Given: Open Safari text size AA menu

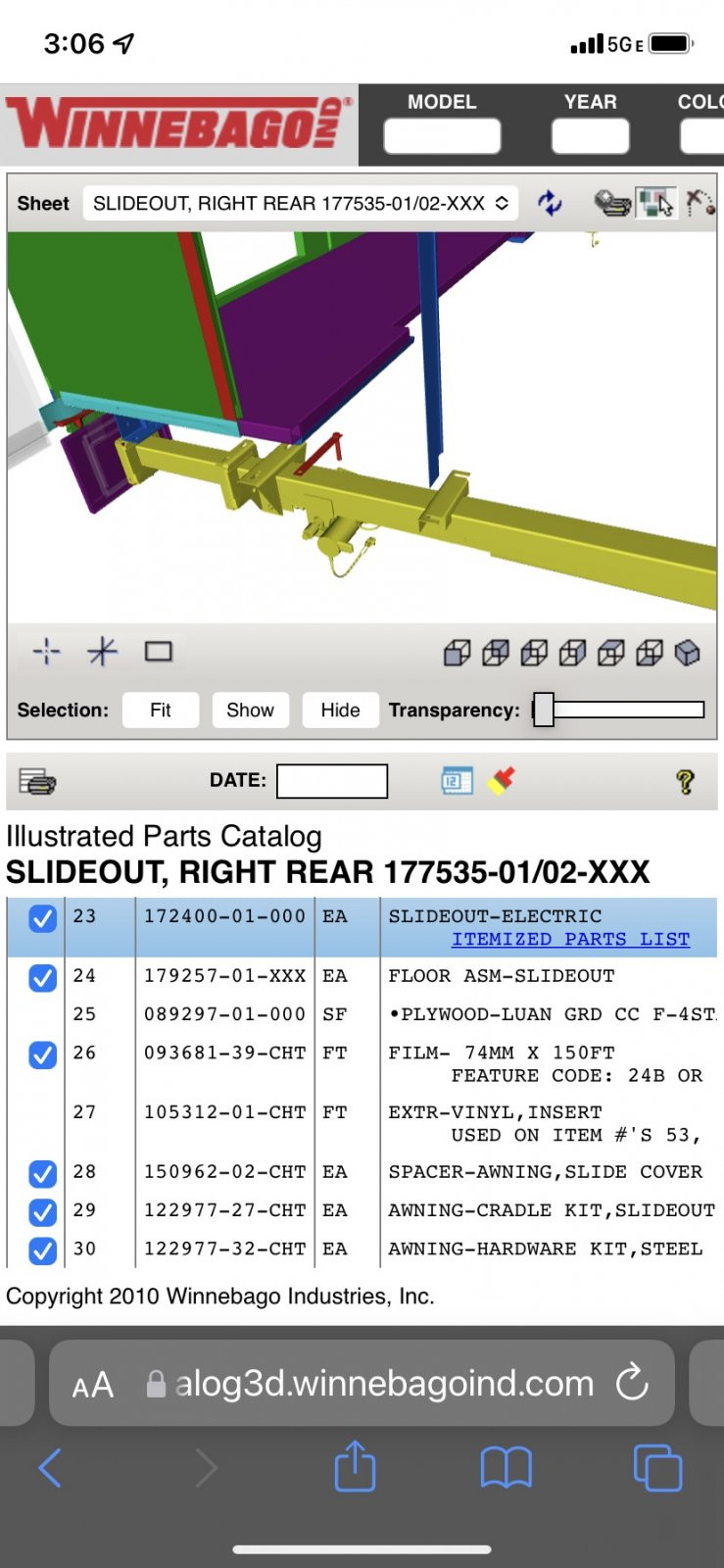Looking at the screenshot, I should point(93,1385).
